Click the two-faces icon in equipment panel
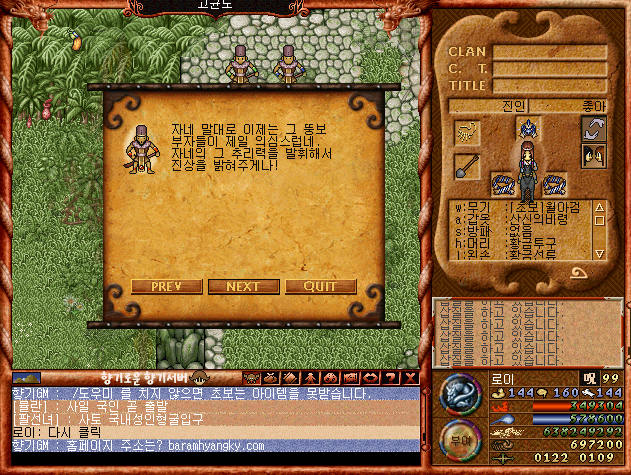Image resolution: width=631 pixels, height=475 pixels. coord(594,156)
